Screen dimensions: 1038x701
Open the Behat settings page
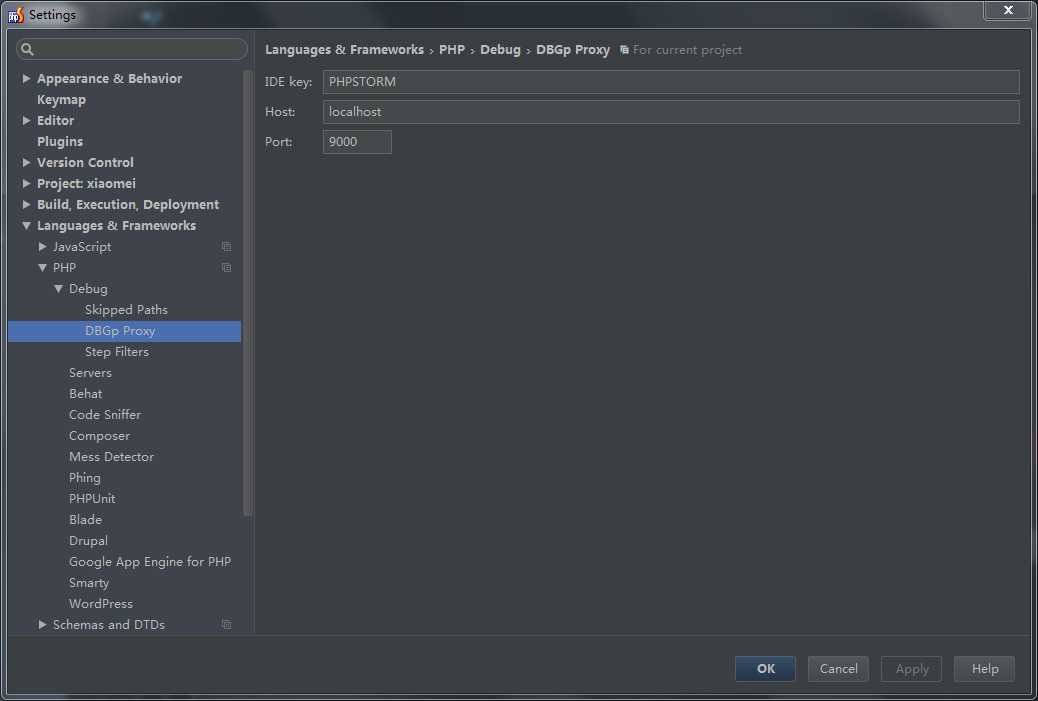[85, 394]
